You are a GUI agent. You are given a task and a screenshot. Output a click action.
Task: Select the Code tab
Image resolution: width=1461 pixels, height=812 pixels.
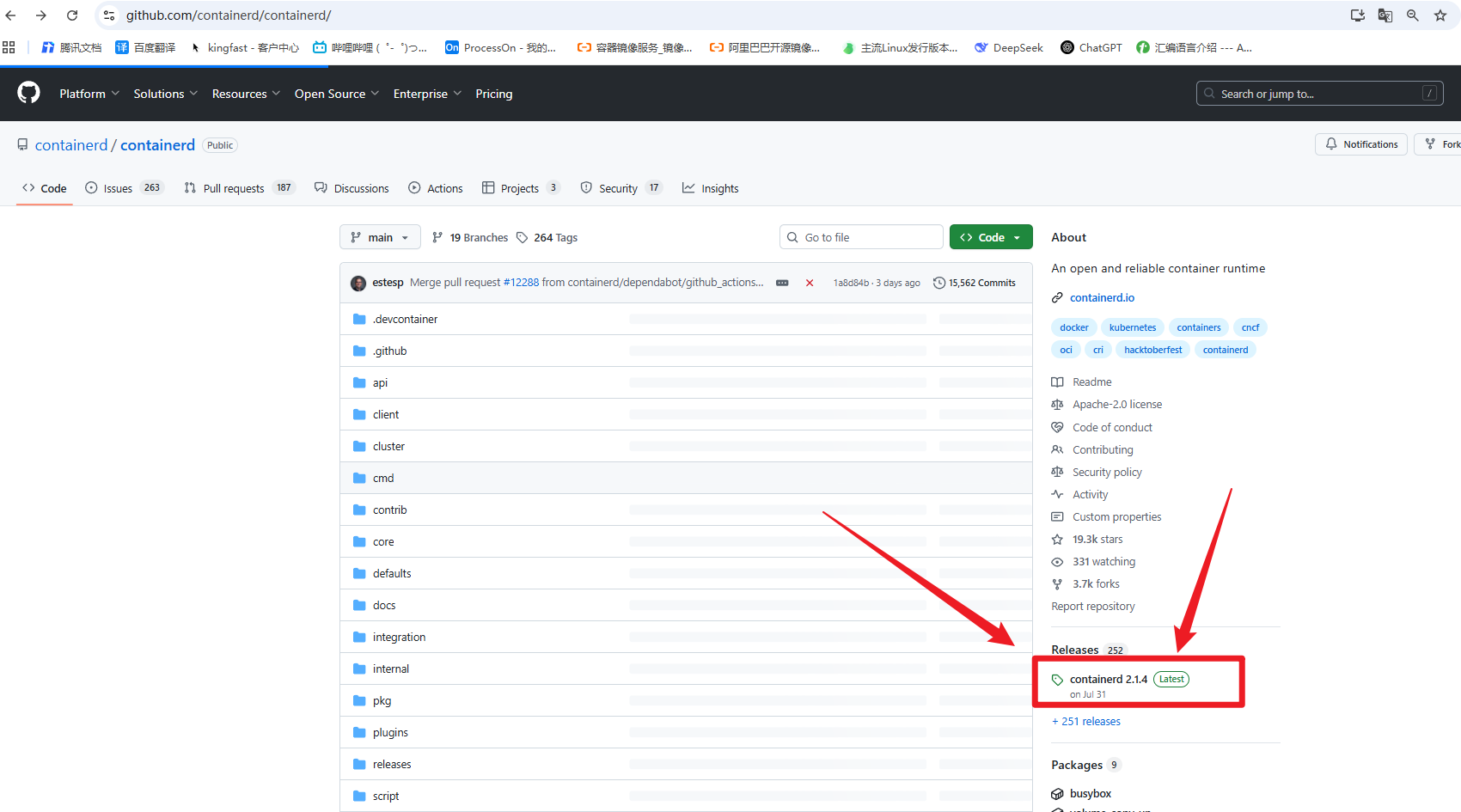[x=45, y=188]
